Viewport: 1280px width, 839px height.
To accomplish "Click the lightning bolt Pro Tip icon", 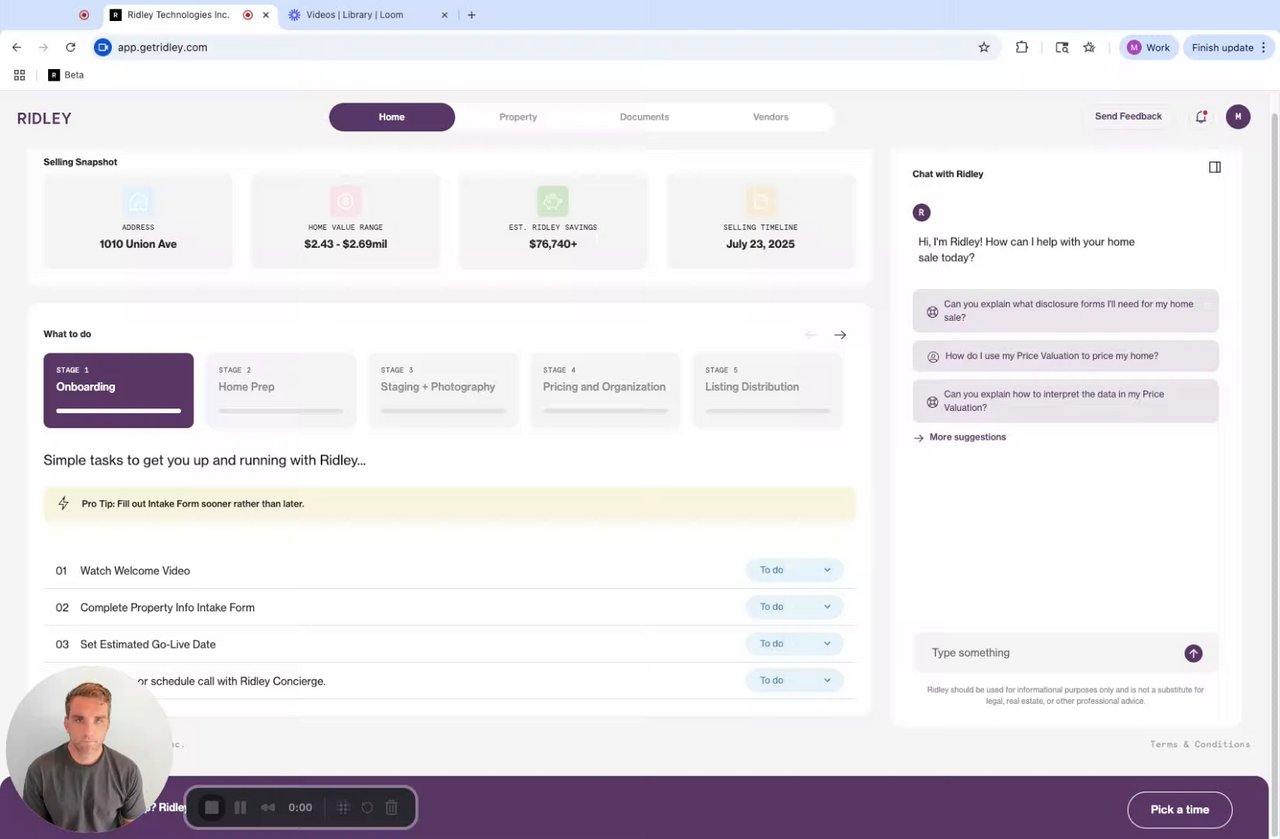I will click(64, 503).
